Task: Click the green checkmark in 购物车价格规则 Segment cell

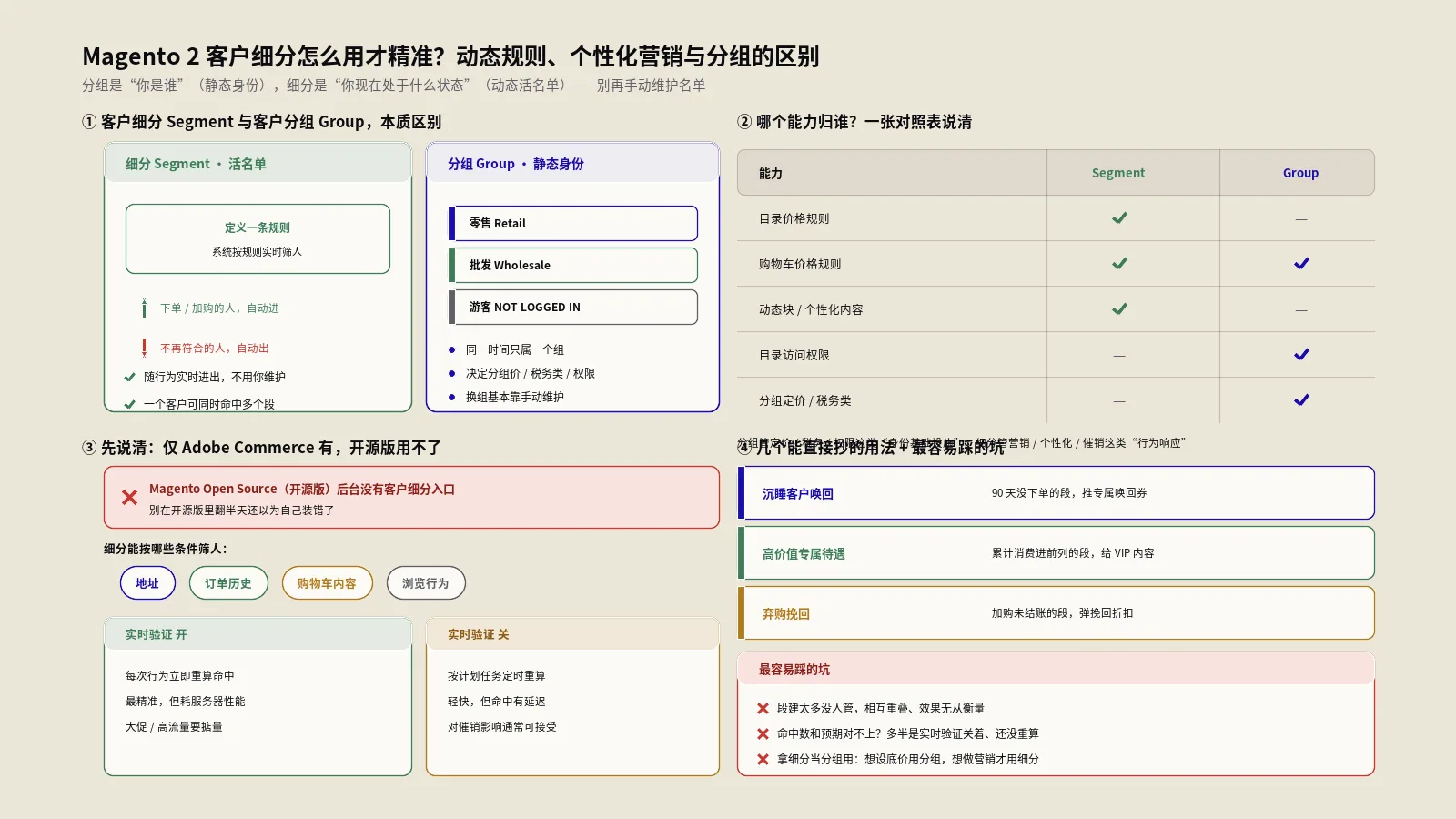Action: click(x=1119, y=264)
